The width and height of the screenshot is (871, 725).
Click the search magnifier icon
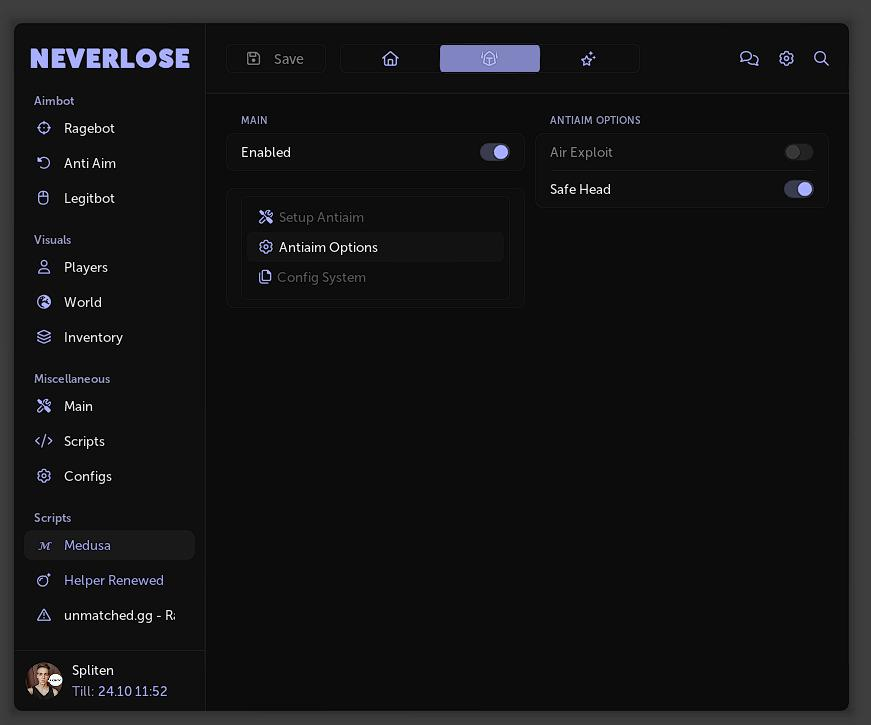[821, 58]
